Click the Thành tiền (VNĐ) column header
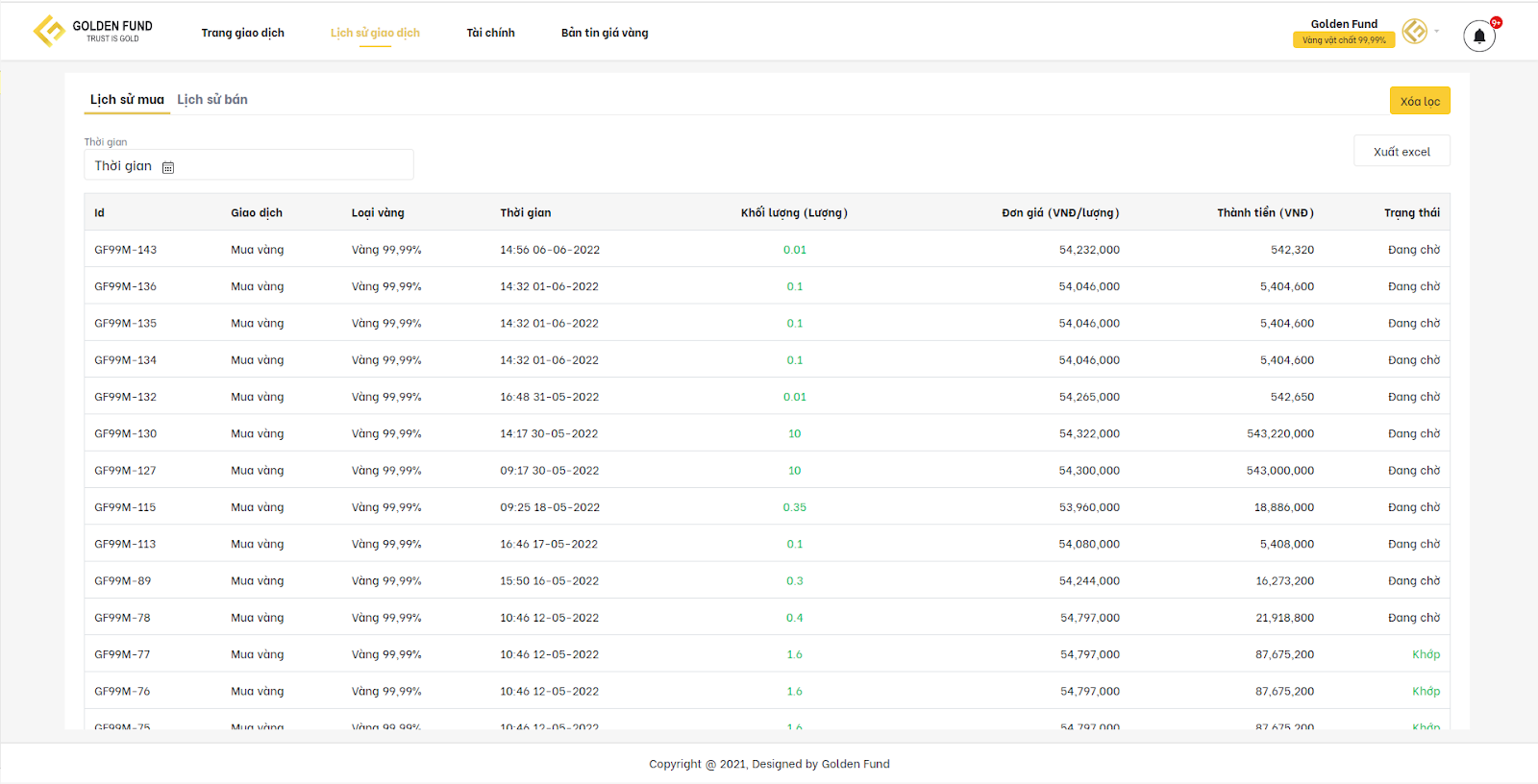The image size is (1538, 784). click(1265, 213)
